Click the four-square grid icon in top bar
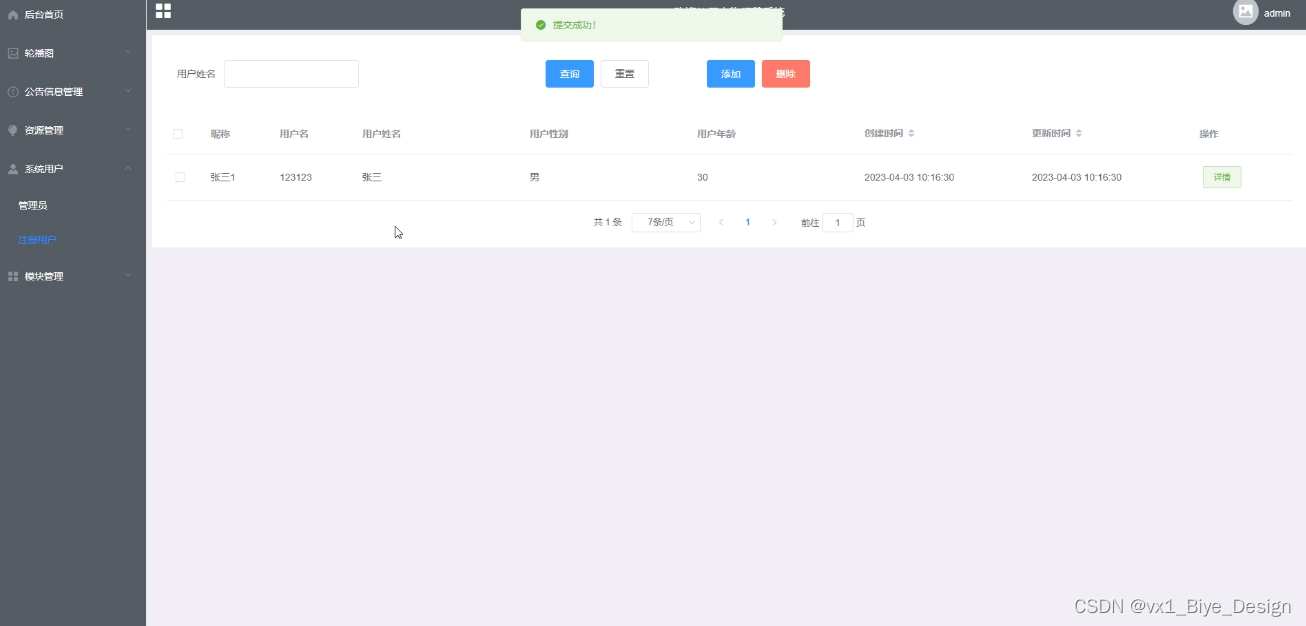 point(163,11)
